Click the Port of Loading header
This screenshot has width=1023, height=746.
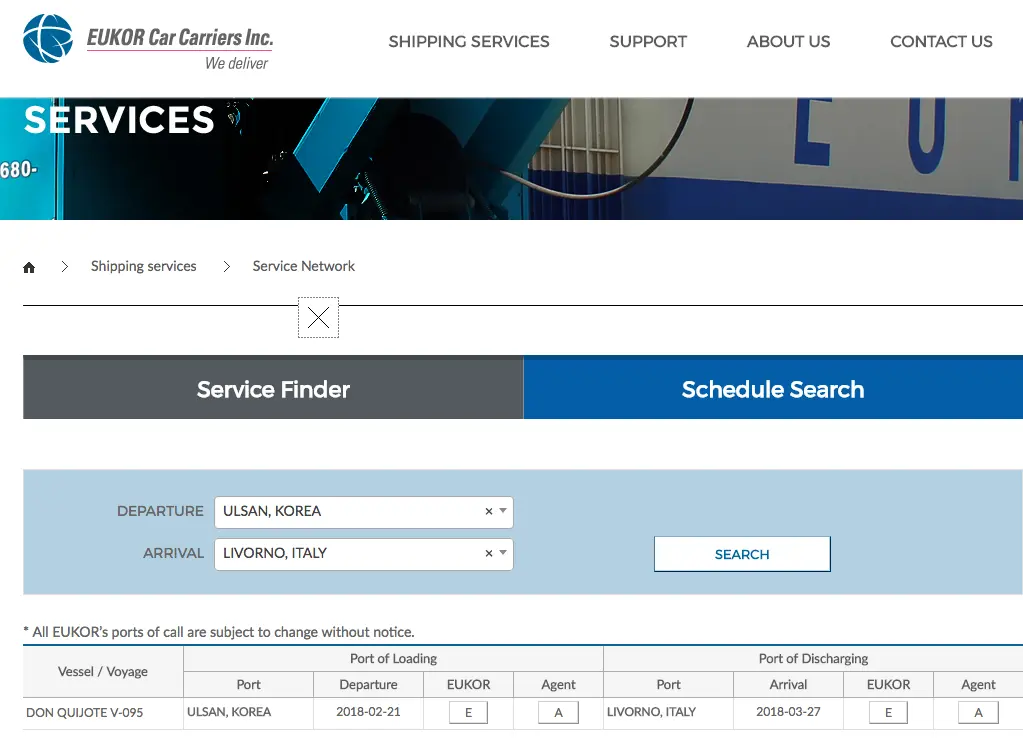(x=393, y=659)
